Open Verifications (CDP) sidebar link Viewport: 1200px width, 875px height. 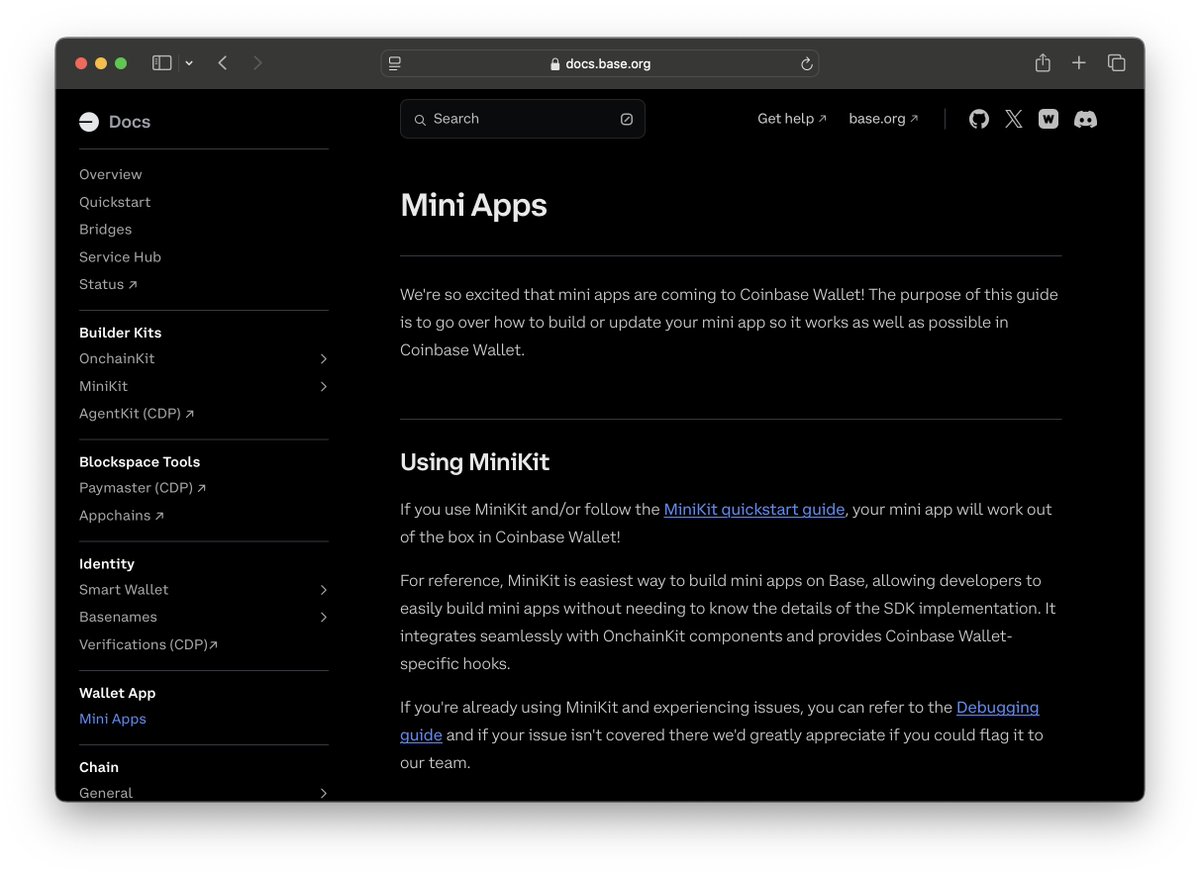[149, 645]
